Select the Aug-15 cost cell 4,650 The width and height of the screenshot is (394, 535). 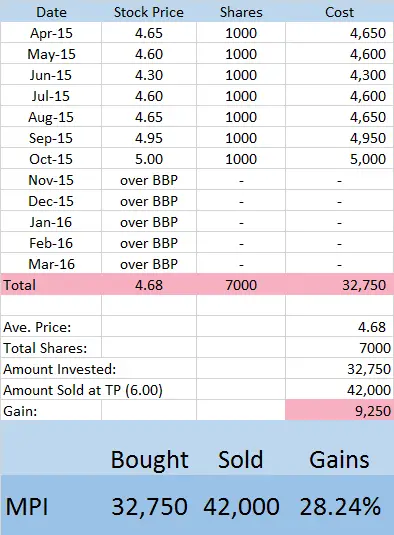click(x=339, y=117)
